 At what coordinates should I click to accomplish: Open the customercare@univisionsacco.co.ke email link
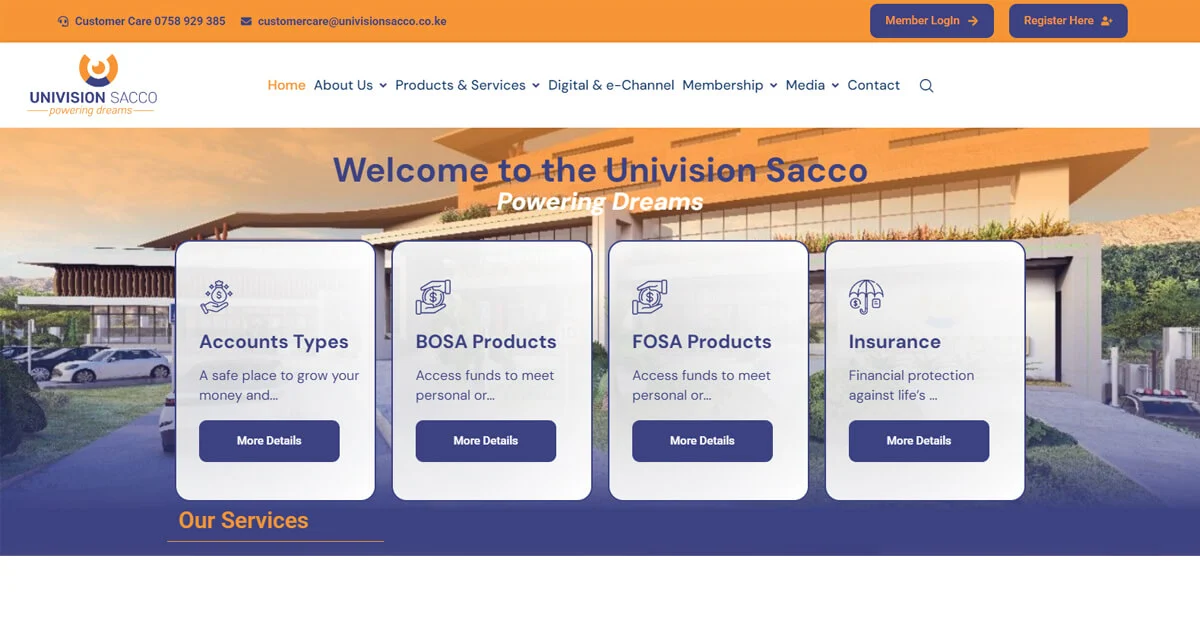pyautogui.click(x=353, y=19)
